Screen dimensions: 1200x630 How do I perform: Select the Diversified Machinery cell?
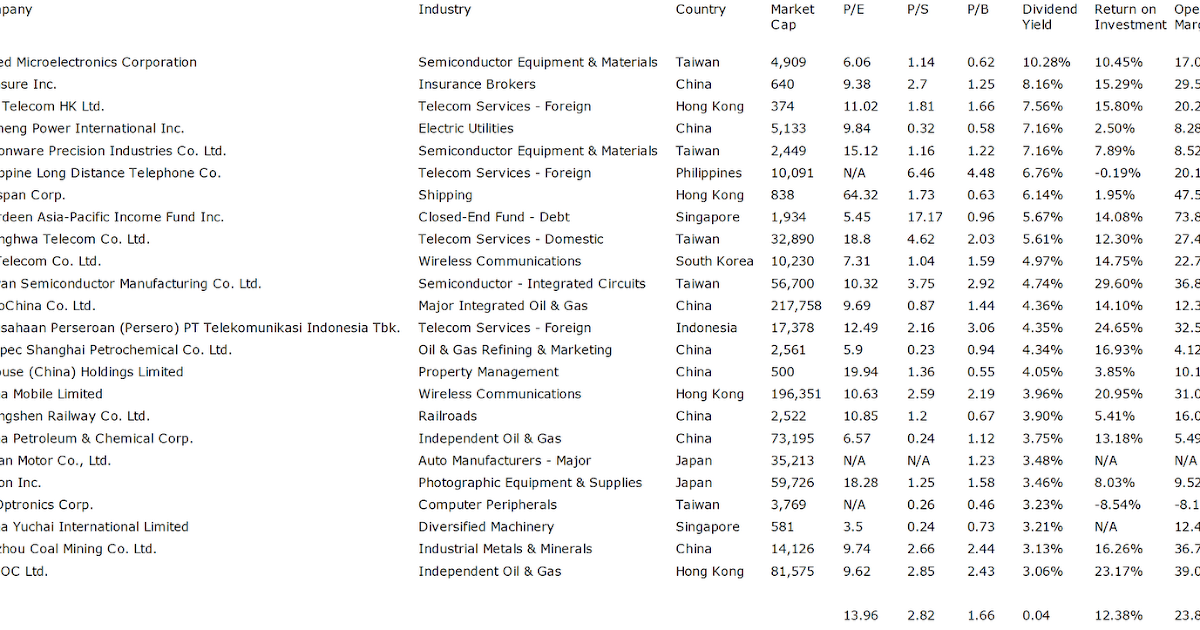click(486, 527)
